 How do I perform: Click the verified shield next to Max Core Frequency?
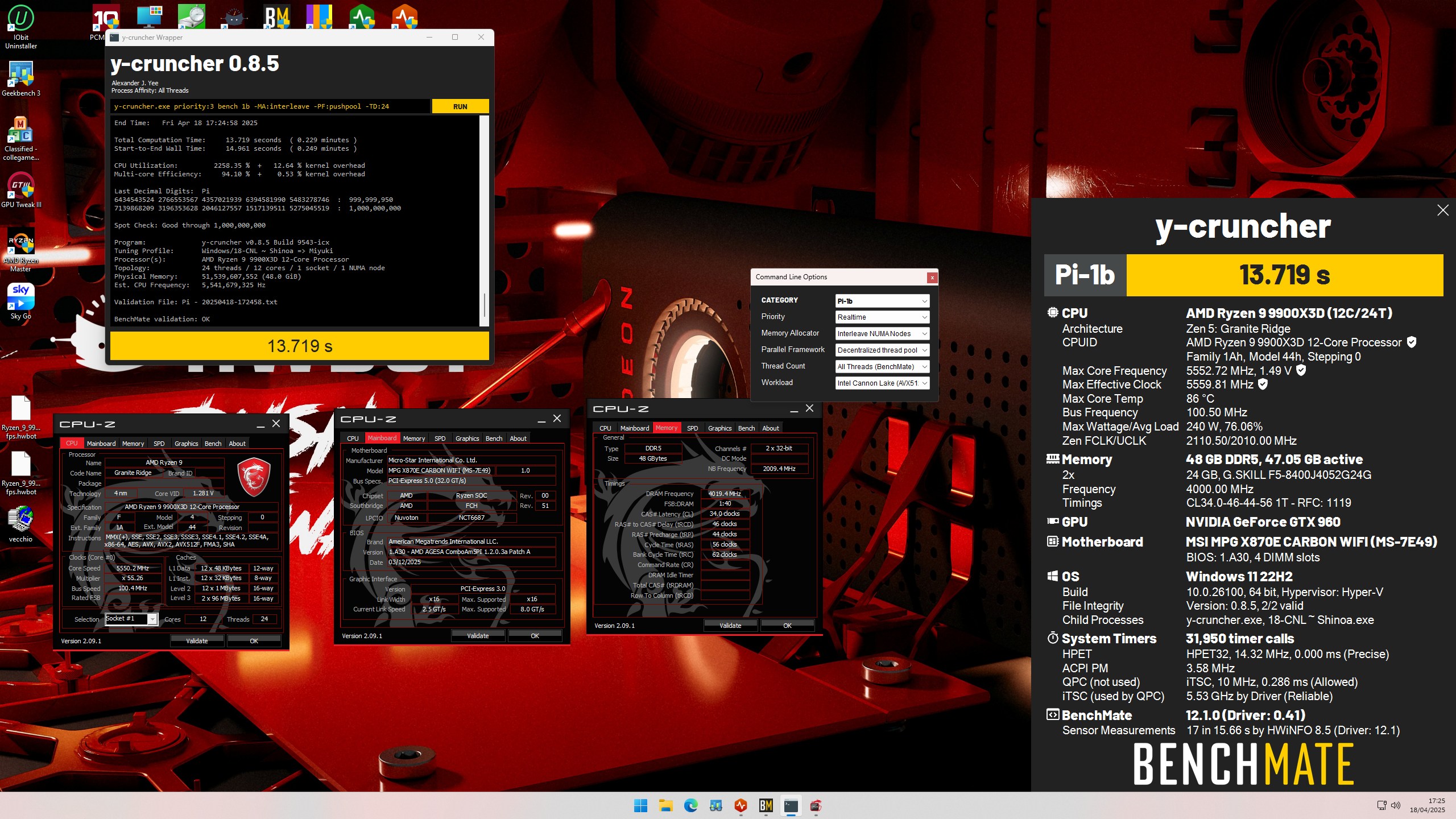tap(1301, 370)
